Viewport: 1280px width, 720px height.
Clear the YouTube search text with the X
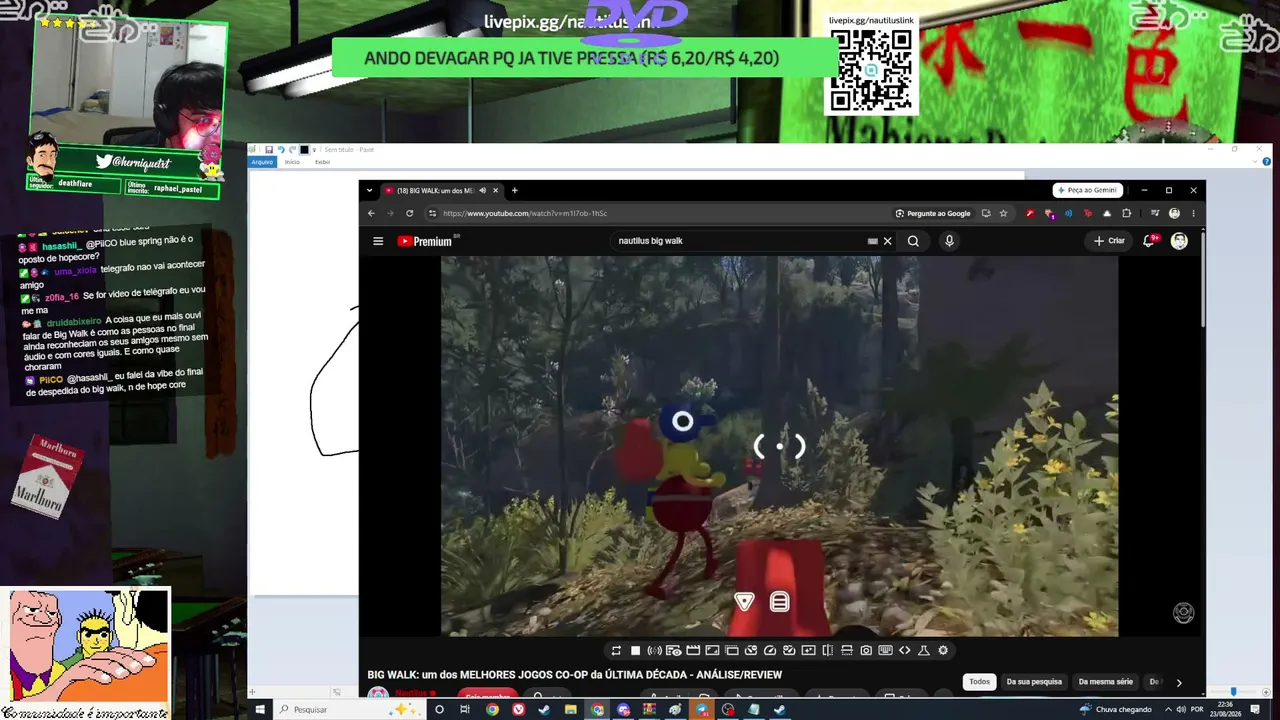tap(887, 241)
